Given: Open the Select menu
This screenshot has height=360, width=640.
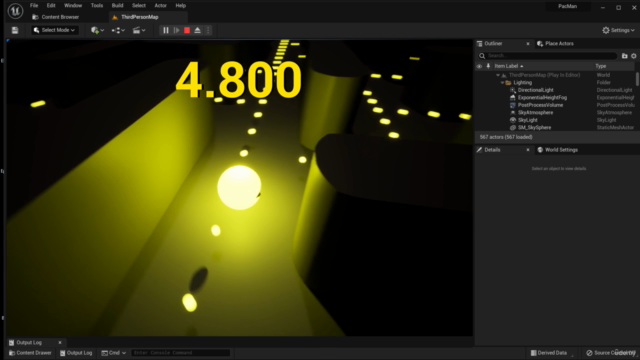Looking at the screenshot, I should point(139,6).
